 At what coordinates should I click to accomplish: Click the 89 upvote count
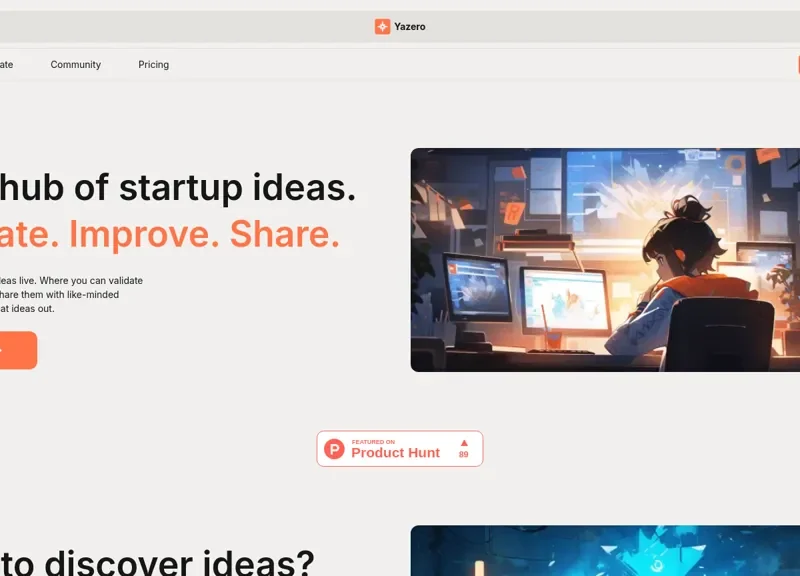coord(463,454)
